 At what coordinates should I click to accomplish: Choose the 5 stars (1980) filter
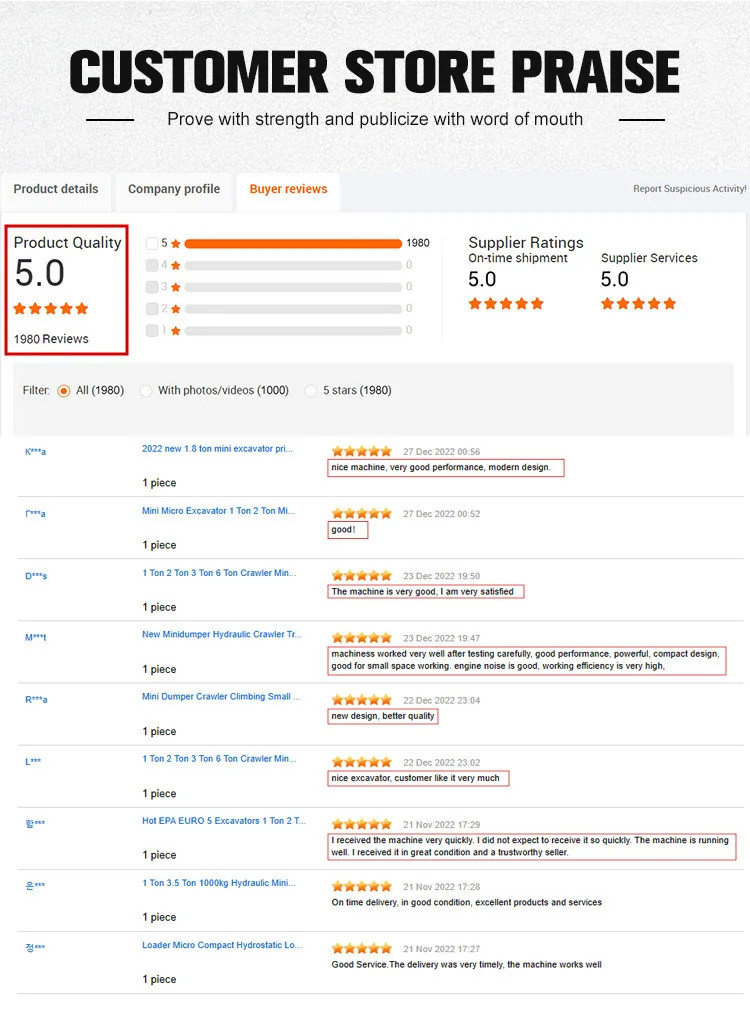311,391
